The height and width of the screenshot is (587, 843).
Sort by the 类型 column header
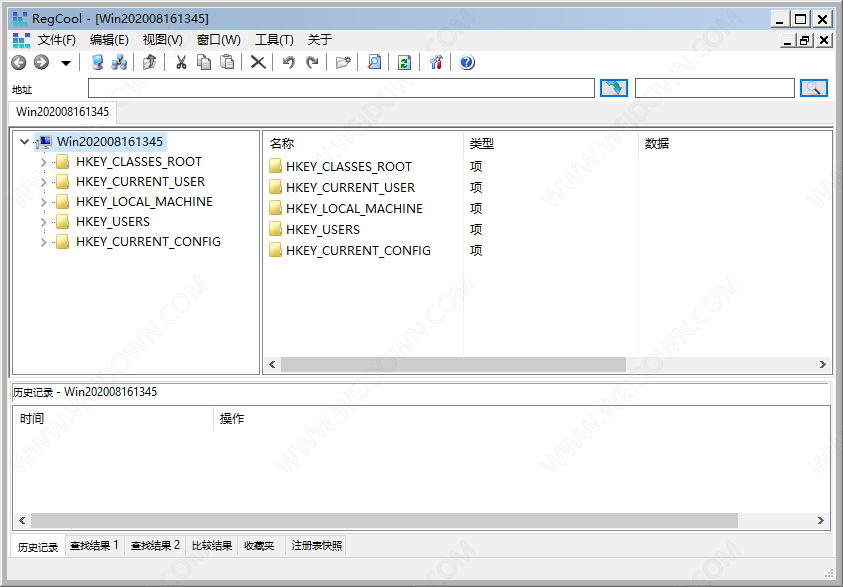click(x=551, y=144)
